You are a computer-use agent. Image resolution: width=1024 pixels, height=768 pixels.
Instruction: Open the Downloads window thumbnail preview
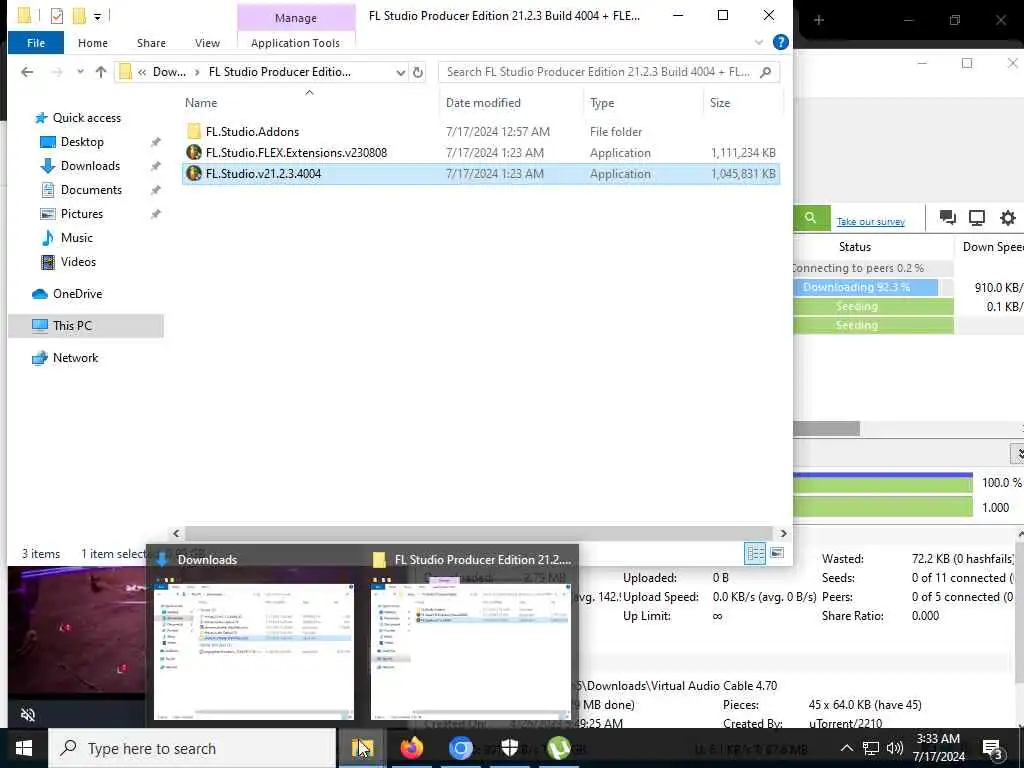coord(254,651)
